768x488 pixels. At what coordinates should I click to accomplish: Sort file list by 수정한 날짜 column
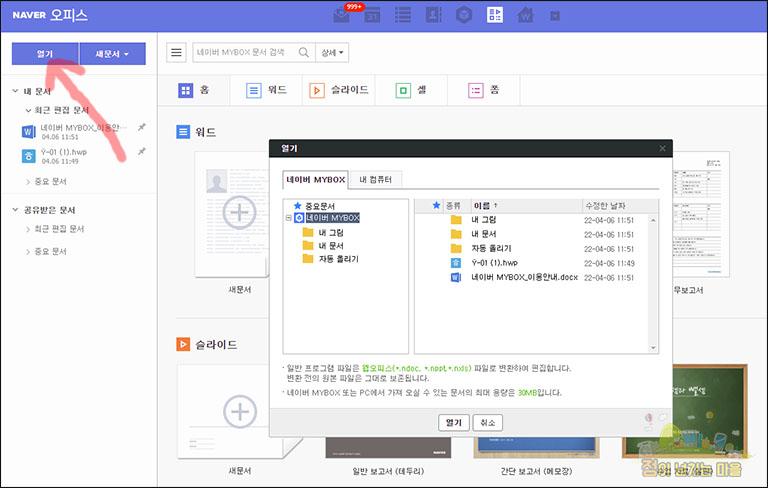[615, 206]
